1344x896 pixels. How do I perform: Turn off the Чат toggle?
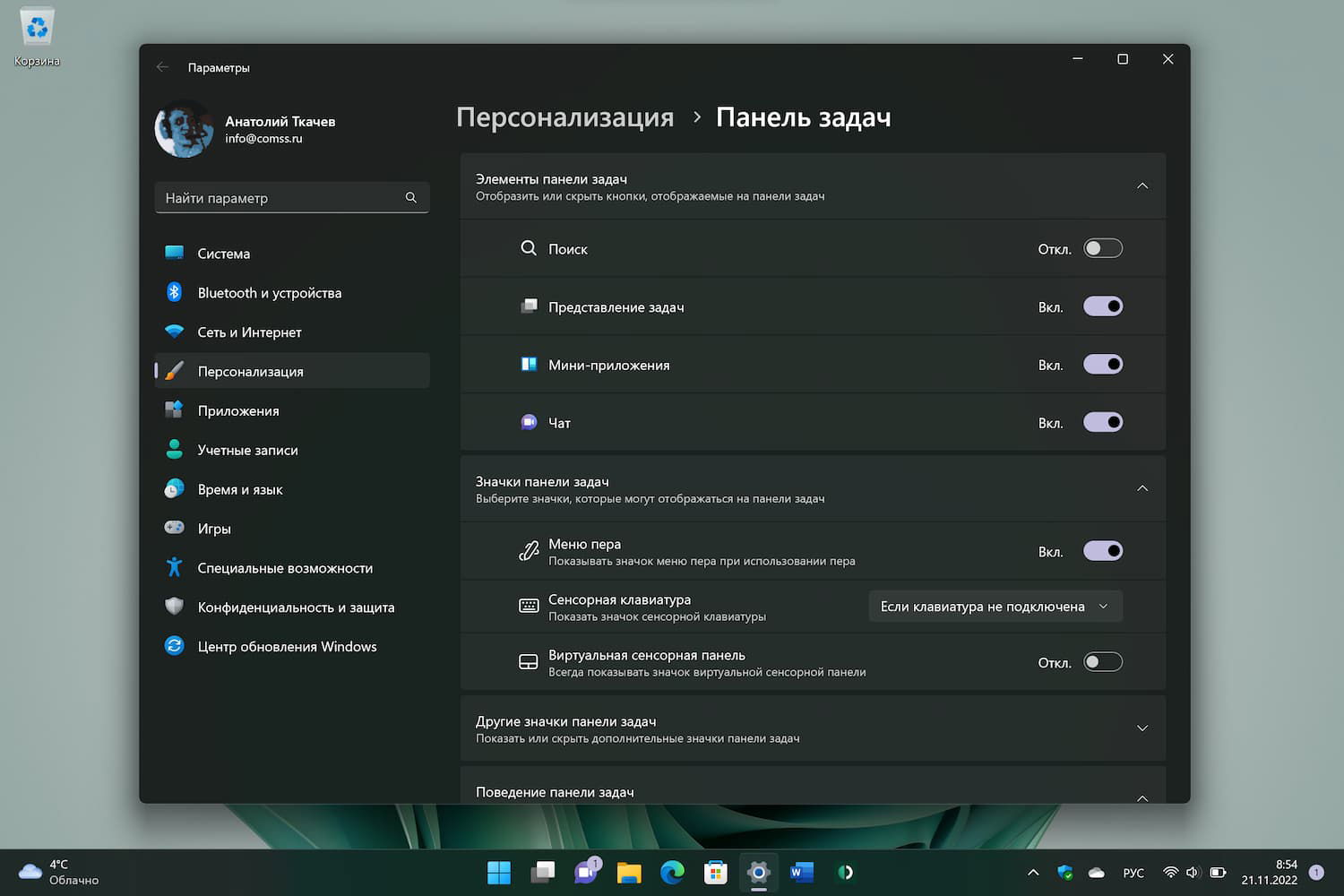(1102, 423)
